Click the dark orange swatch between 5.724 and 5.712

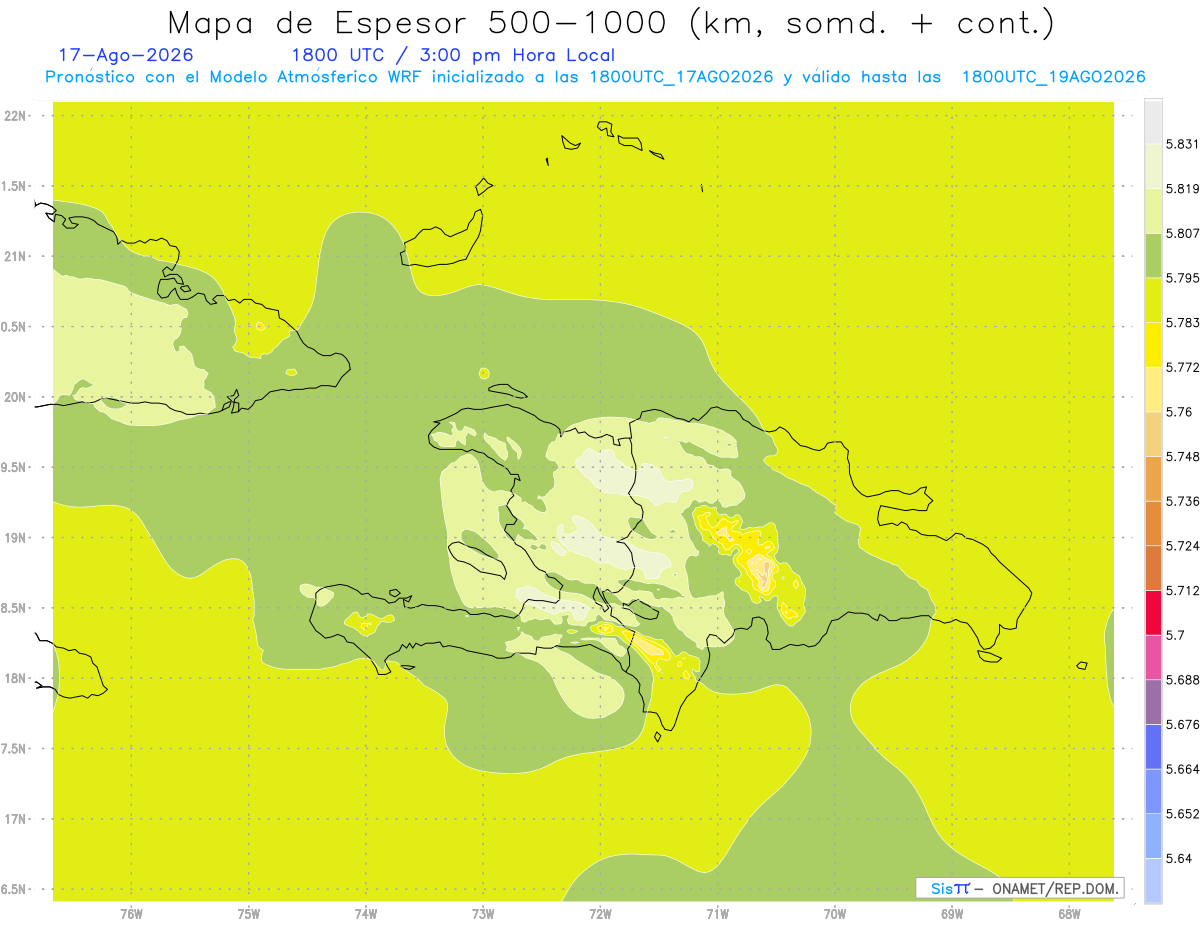[1153, 568]
